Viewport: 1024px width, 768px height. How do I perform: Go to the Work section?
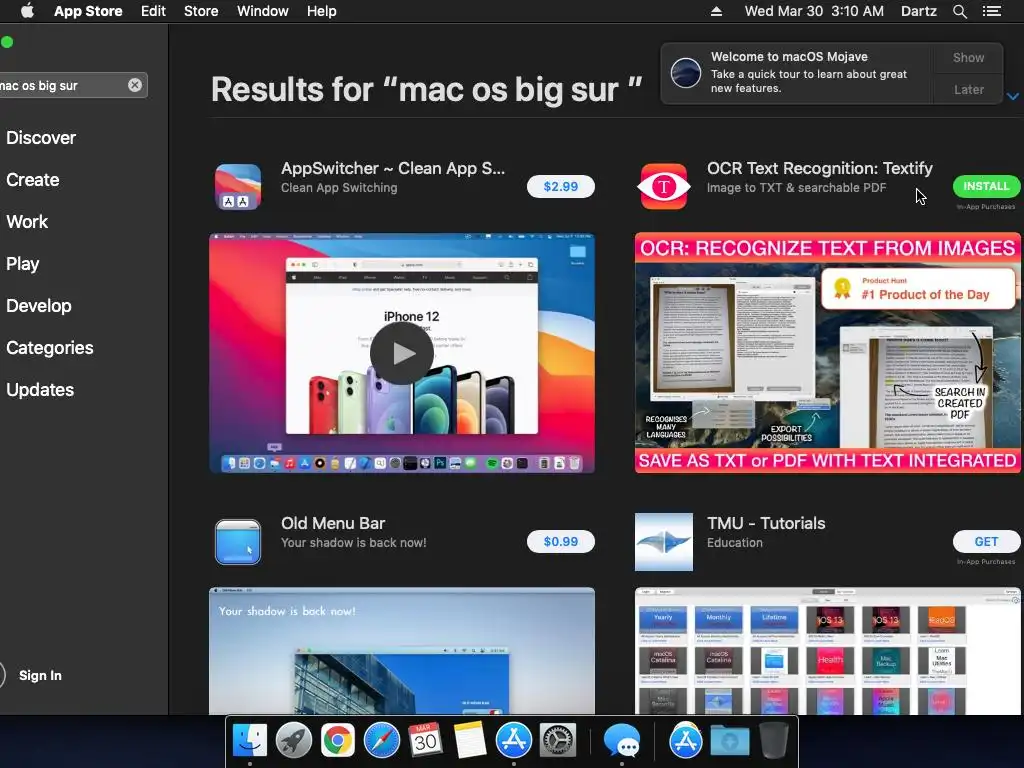27,222
